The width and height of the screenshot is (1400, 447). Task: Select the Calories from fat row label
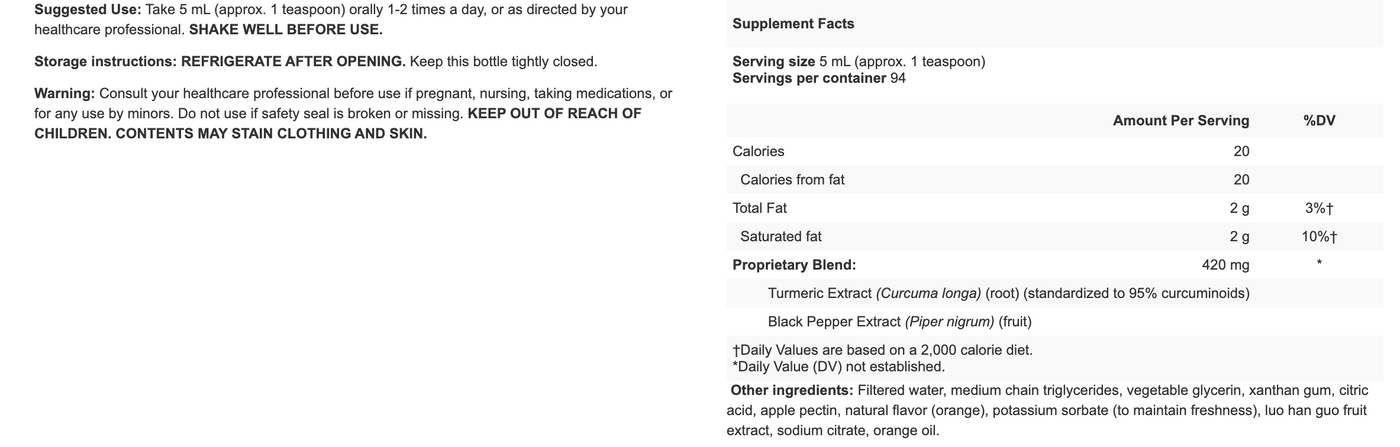(792, 180)
